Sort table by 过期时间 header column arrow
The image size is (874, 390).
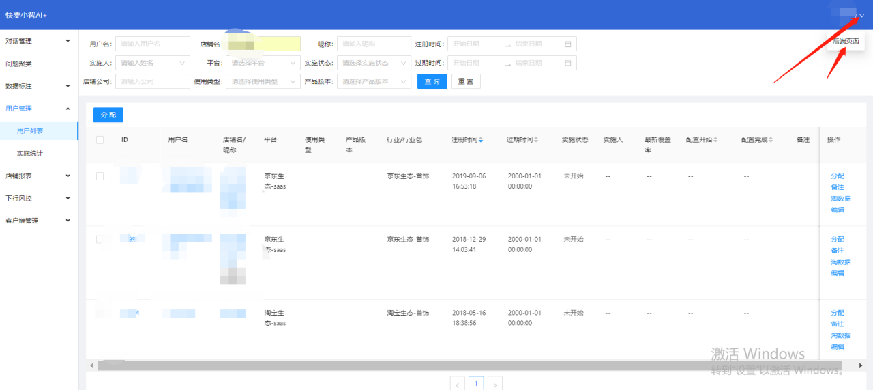click(536, 140)
